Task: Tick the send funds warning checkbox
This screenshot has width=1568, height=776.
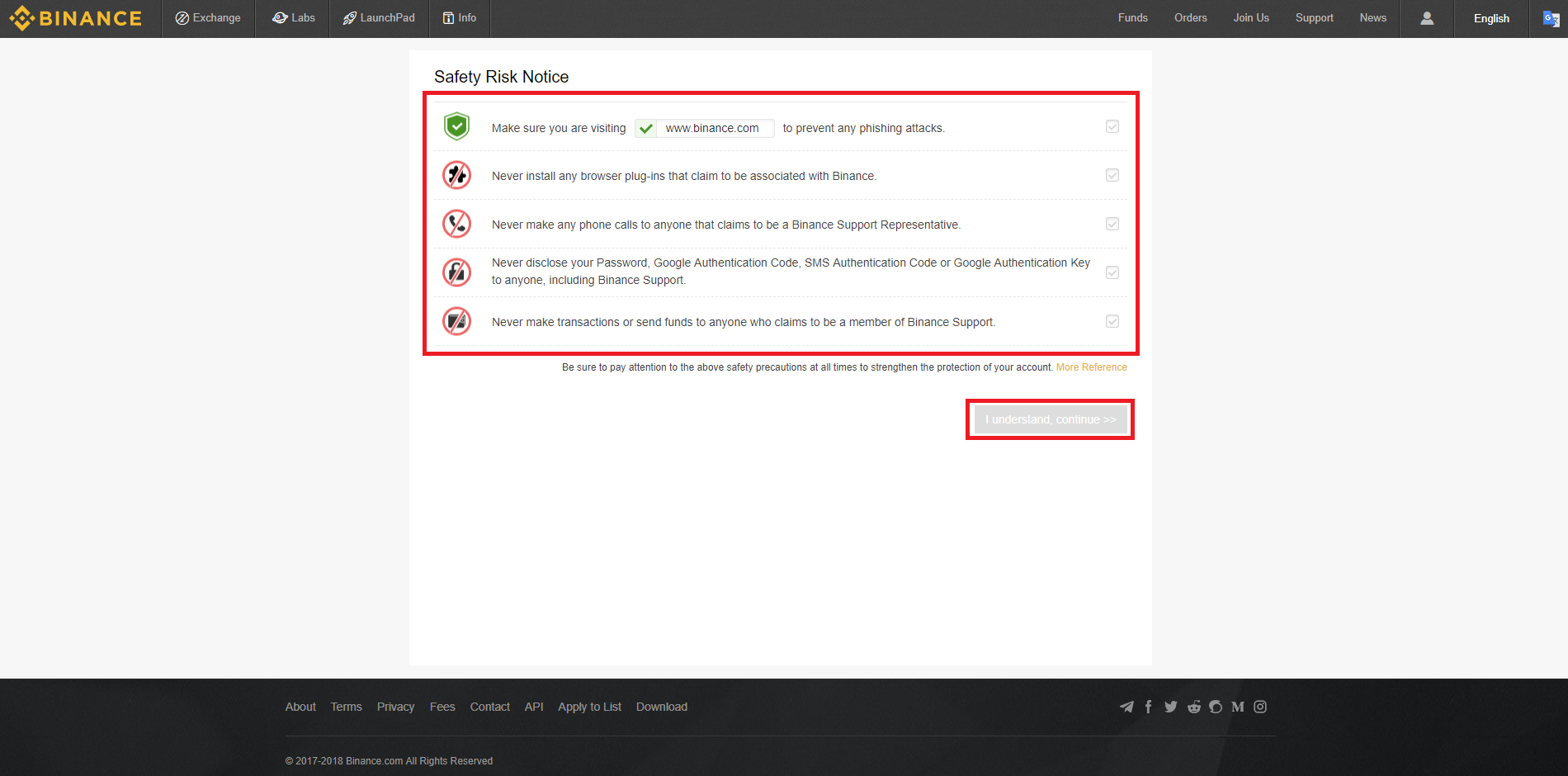Action: [x=1112, y=322]
